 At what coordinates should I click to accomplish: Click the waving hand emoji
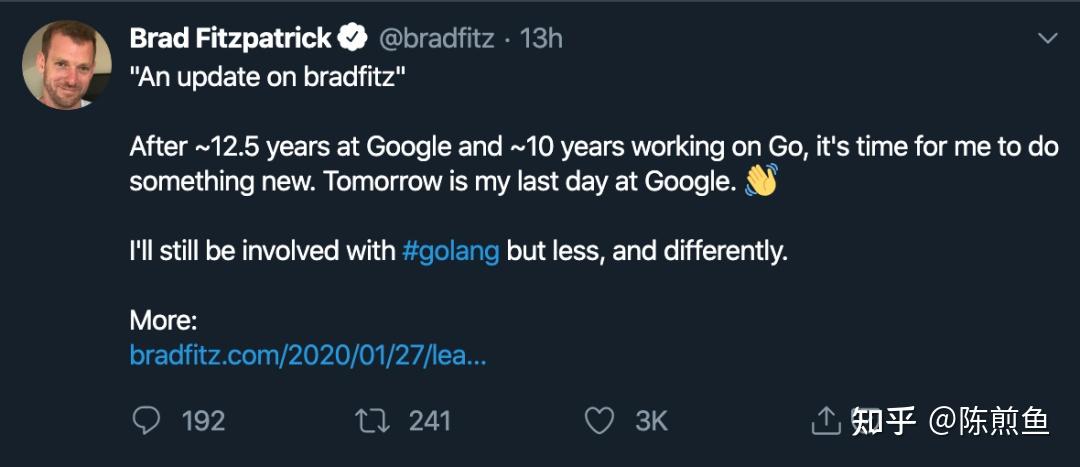[761, 182]
